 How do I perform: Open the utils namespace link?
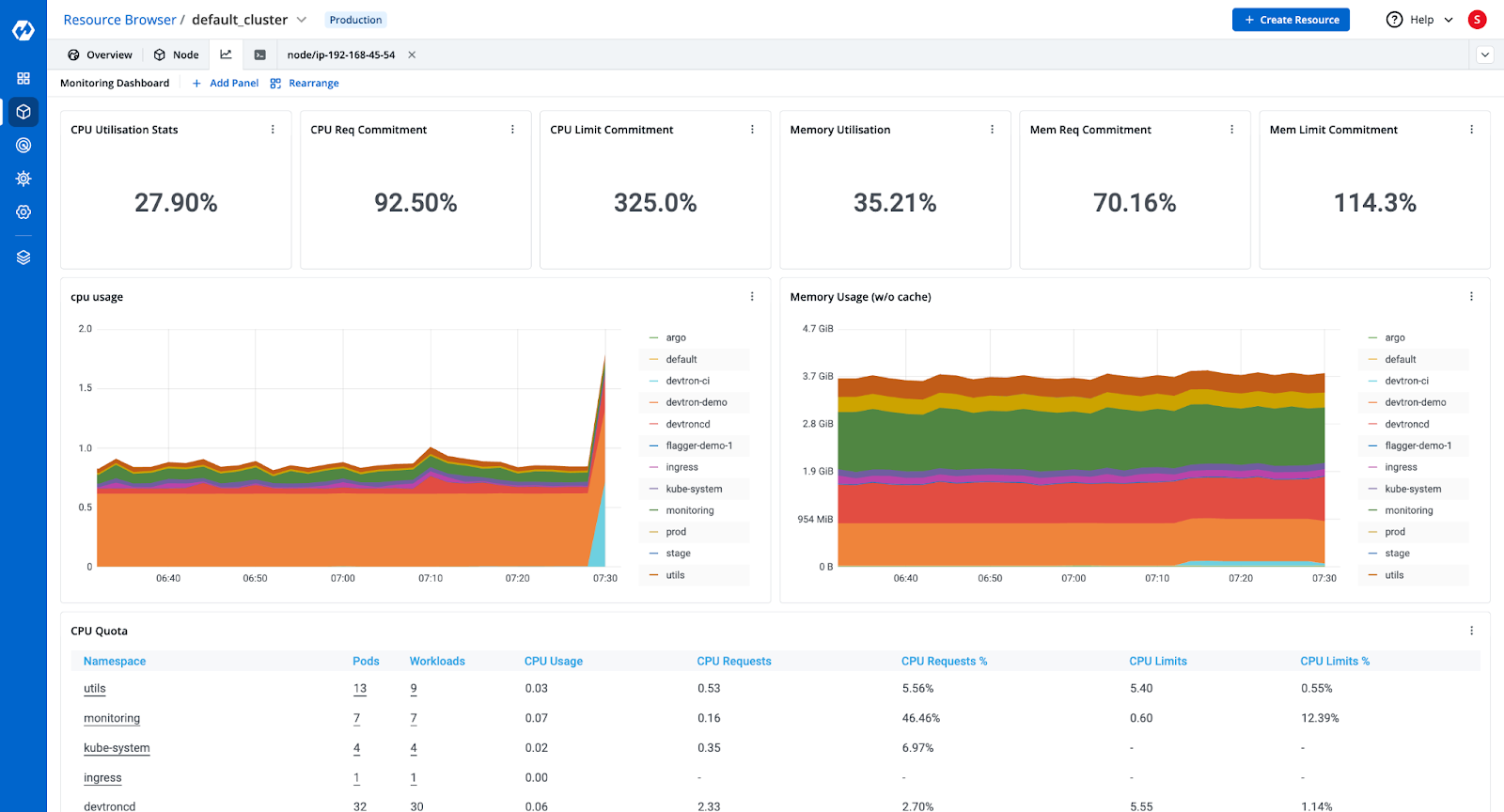pyautogui.click(x=95, y=689)
